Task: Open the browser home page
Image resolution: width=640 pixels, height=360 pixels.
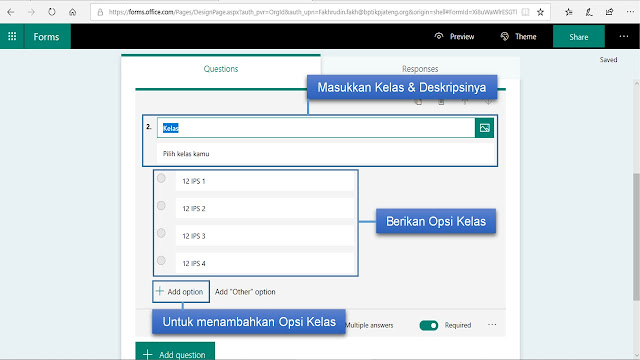Action: coord(73,12)
